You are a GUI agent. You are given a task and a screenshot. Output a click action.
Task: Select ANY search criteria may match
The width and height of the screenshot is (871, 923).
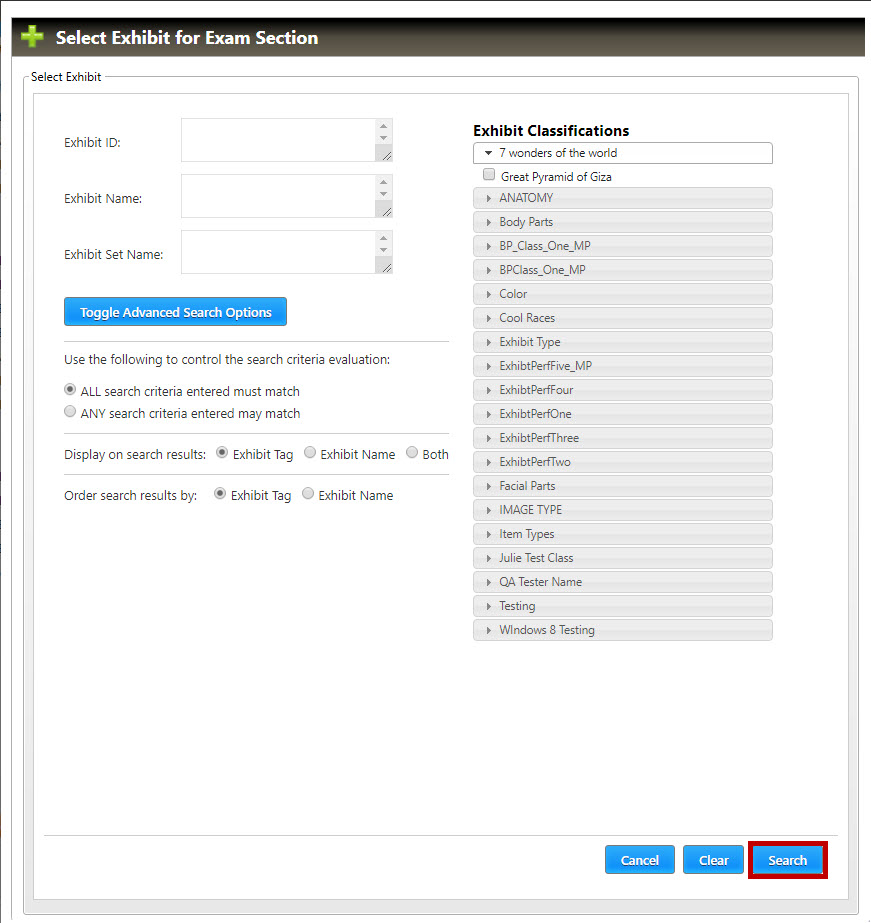pyautogui.click(x=70, y=412)
